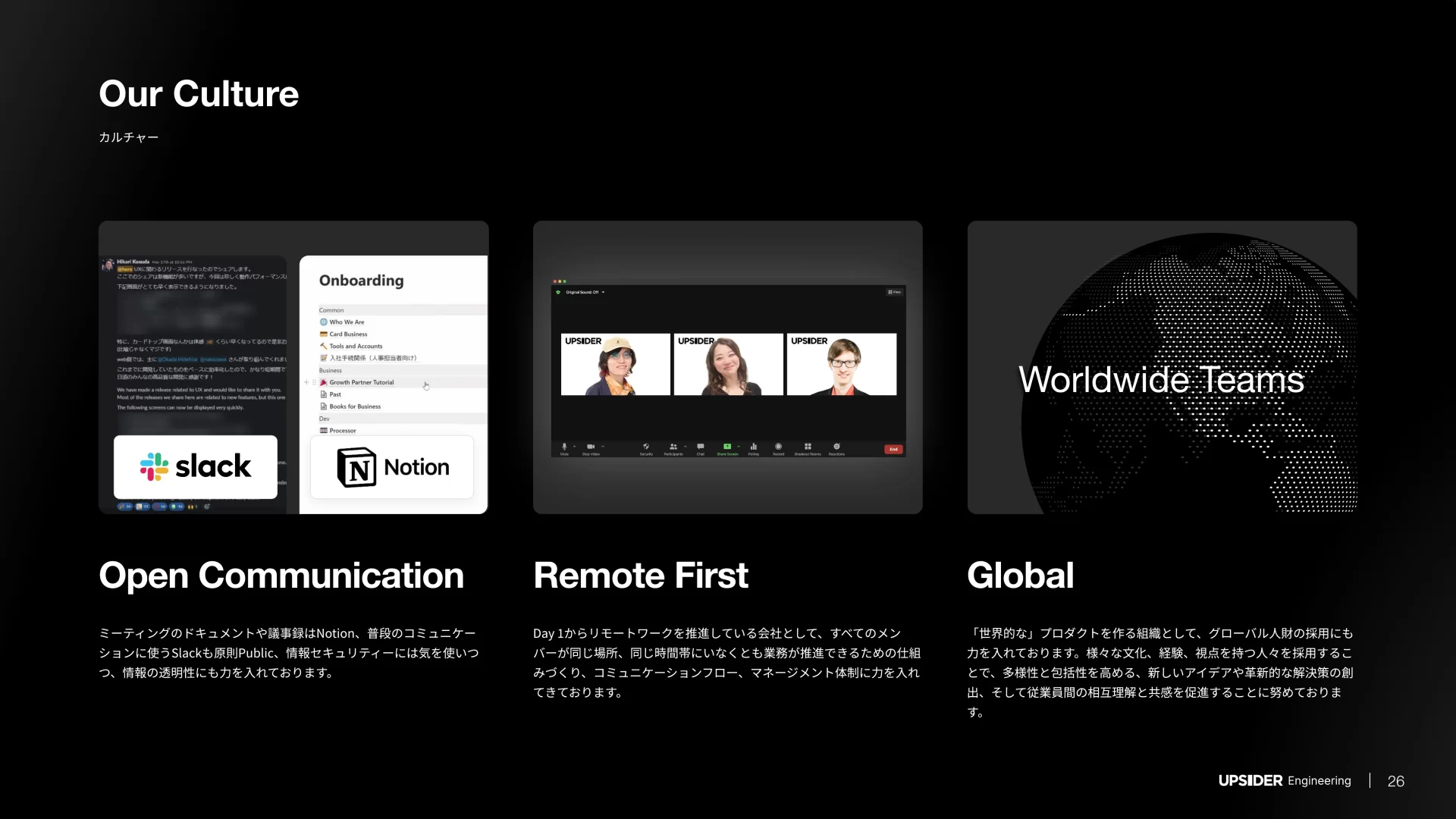1456x819 pixels.
Task: Open the Security shield icon
Action: (x=646, y=447)
